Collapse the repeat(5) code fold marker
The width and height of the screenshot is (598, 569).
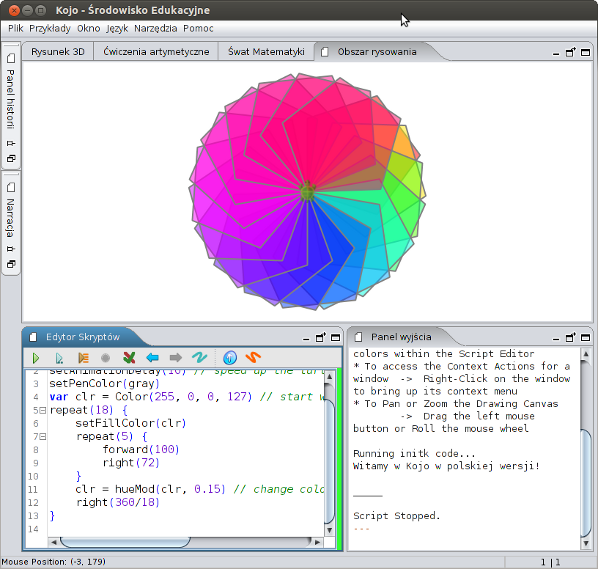pyautogui.click(x=43, y=437)
